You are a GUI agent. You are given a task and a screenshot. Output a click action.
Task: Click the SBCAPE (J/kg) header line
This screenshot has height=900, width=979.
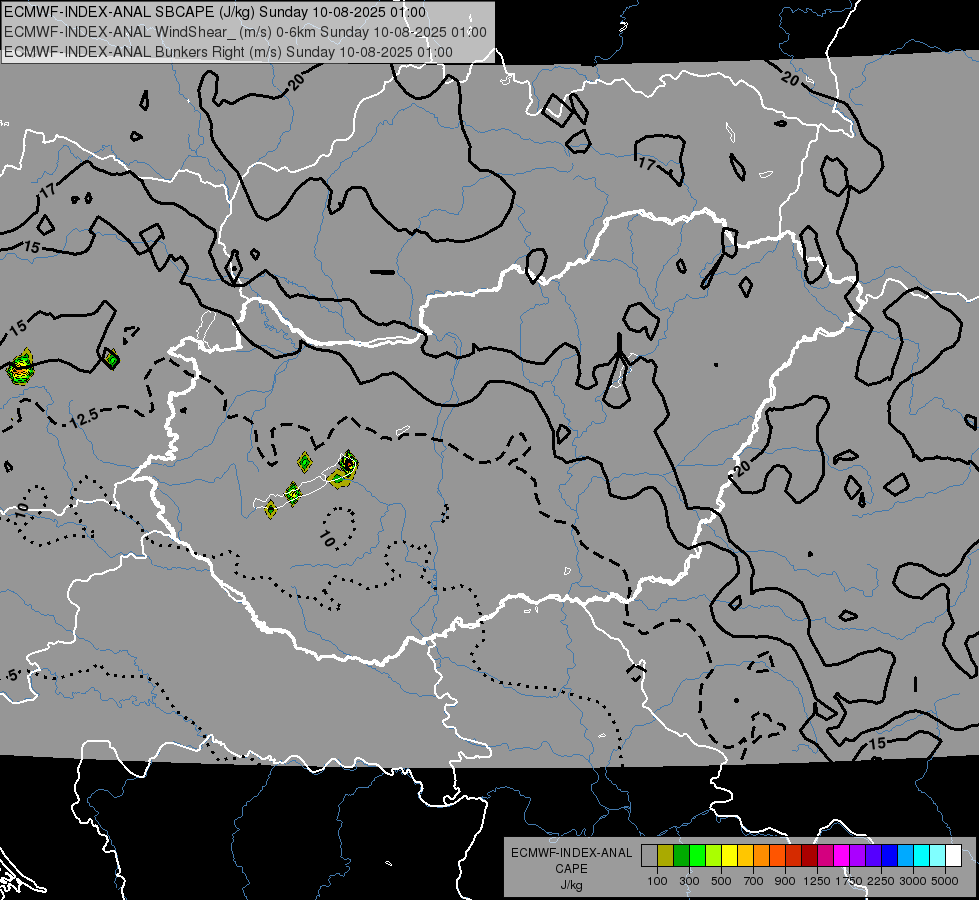point(215,12)
